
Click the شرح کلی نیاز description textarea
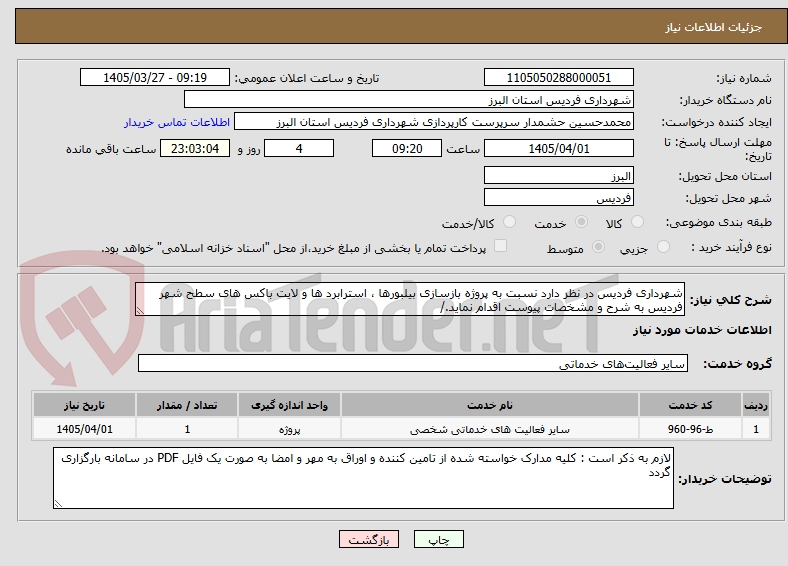410,299
